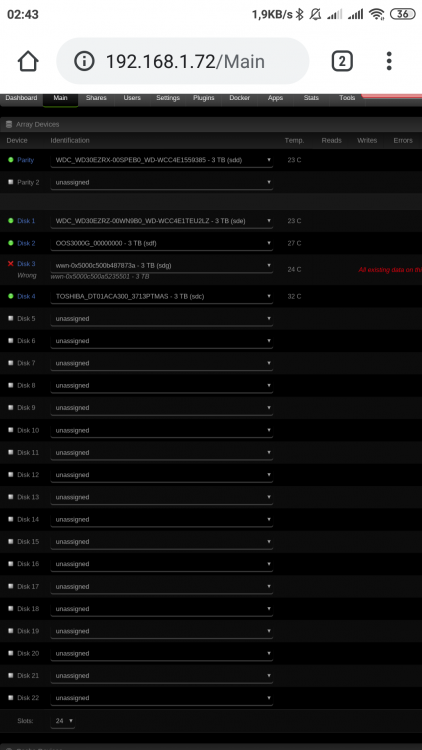Click the green status dot for Disk 2
This screenshot has height=750, width=422.
(11, 243)
